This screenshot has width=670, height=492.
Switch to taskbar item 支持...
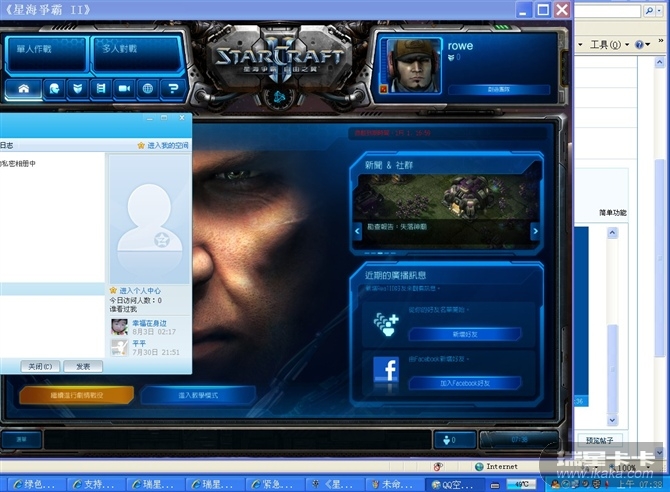[96, 484]
